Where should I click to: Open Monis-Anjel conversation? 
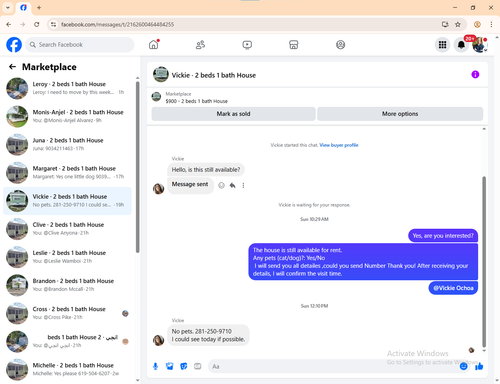pyautogui.click(x=67, y=116)
